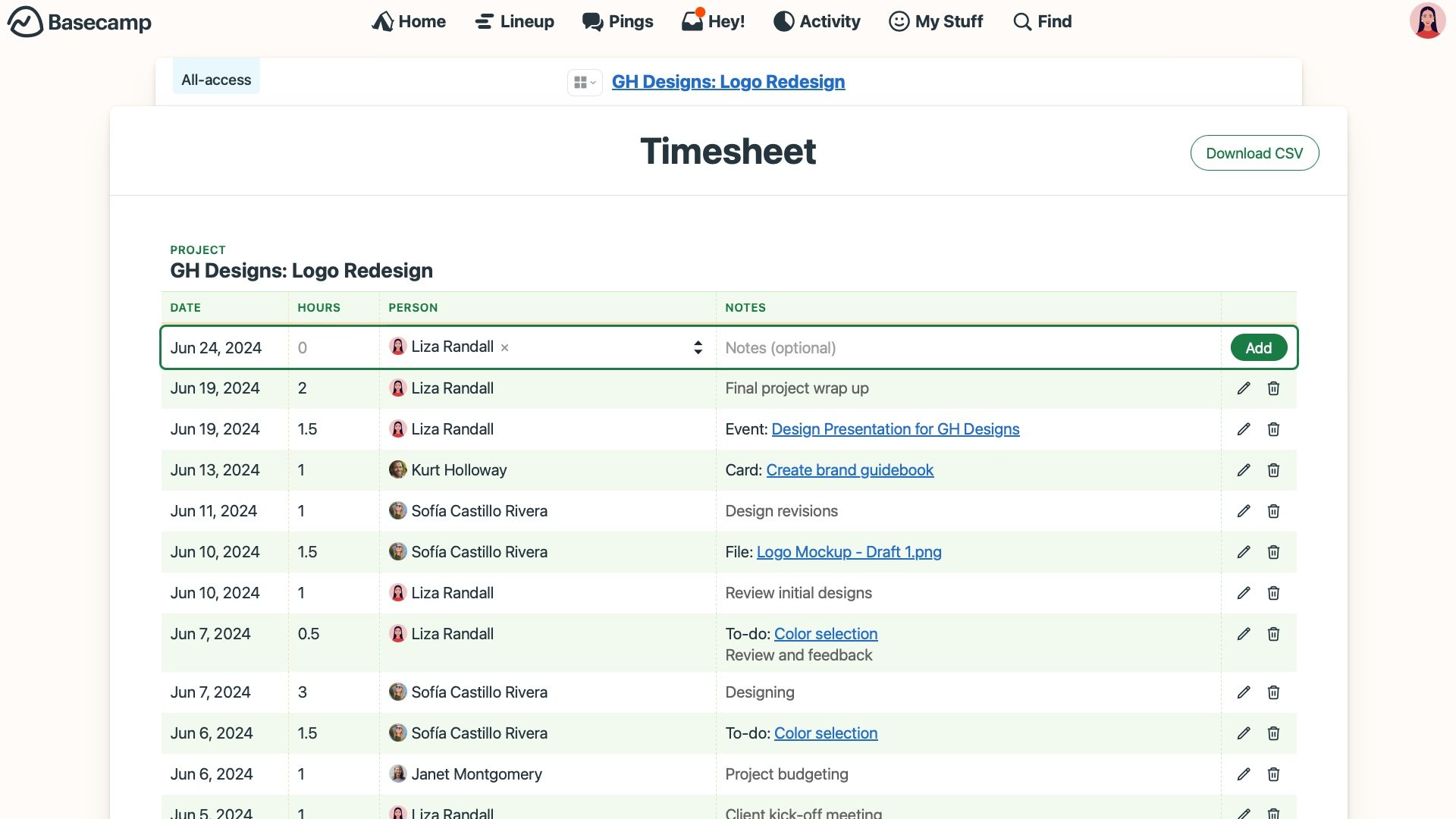This screenshot has width=1456, height=819.
Task: Edit Sofía's Jun 6 Color selection entry
Action: pyautogui.click(x=1244, y=733)
